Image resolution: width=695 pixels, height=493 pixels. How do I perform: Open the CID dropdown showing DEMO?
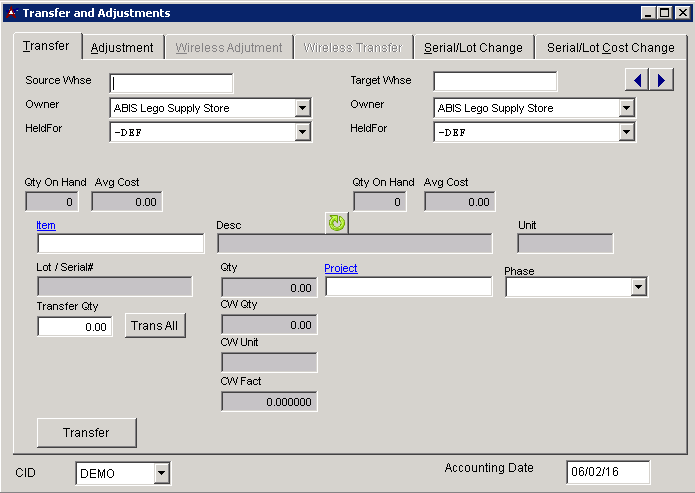click(161, 474)
